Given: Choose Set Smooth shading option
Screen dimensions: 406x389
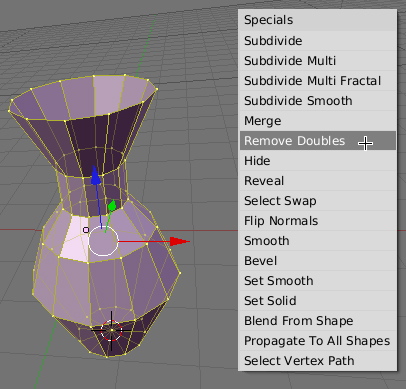Looking at the screenshot, I should coord(318,281).
